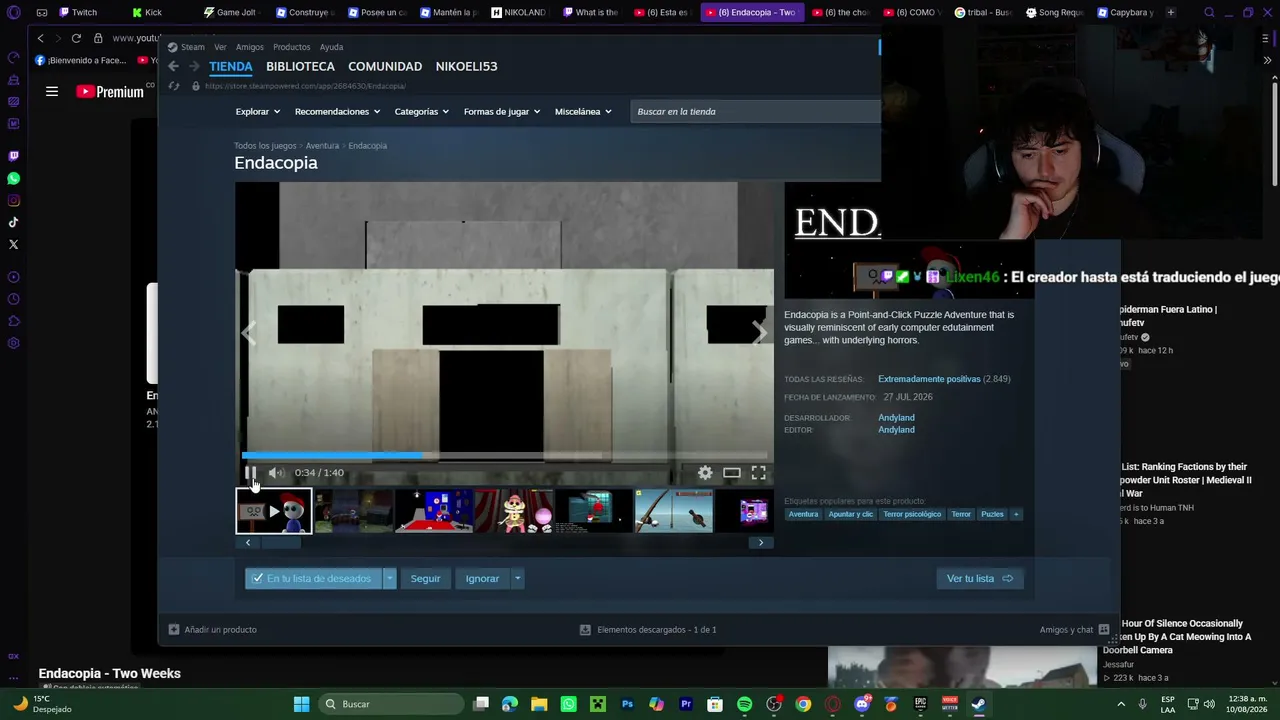1280x720 pixels.
Task: Select the 'Apuntar y clic' tag
Action: point(851,514)
